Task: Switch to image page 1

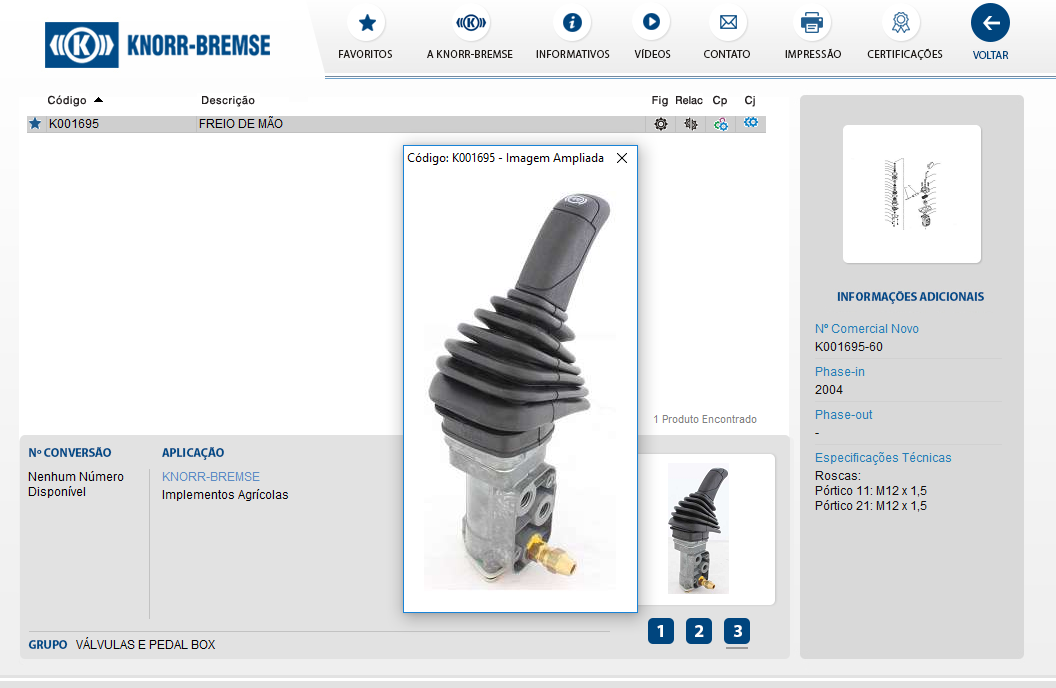Action: point(661,631)
